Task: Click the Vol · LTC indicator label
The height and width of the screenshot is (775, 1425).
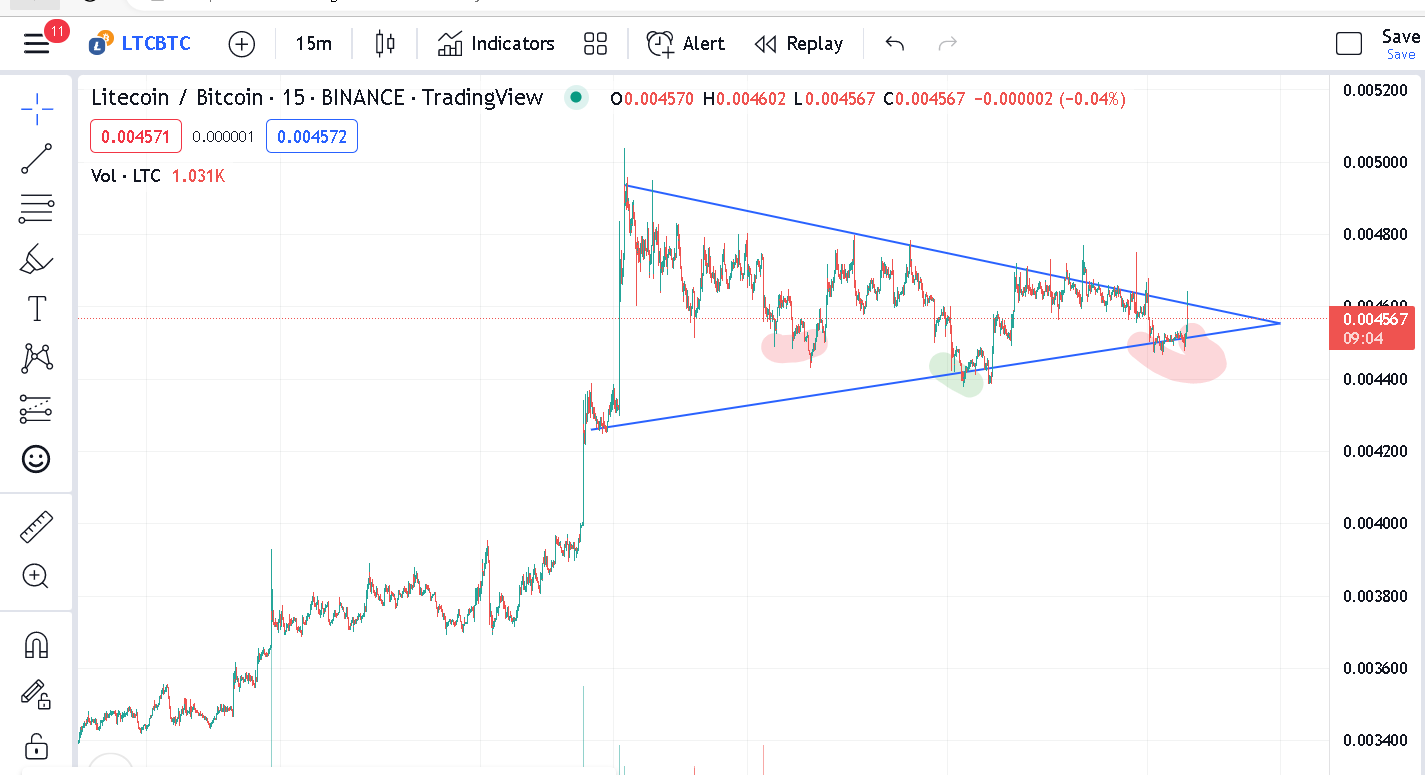Action: coord(126,176)
